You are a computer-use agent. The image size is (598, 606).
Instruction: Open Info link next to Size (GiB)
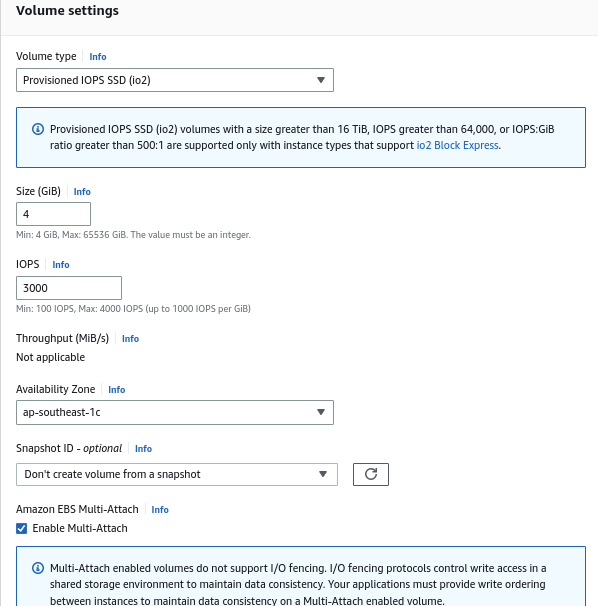tap(82, 192)
